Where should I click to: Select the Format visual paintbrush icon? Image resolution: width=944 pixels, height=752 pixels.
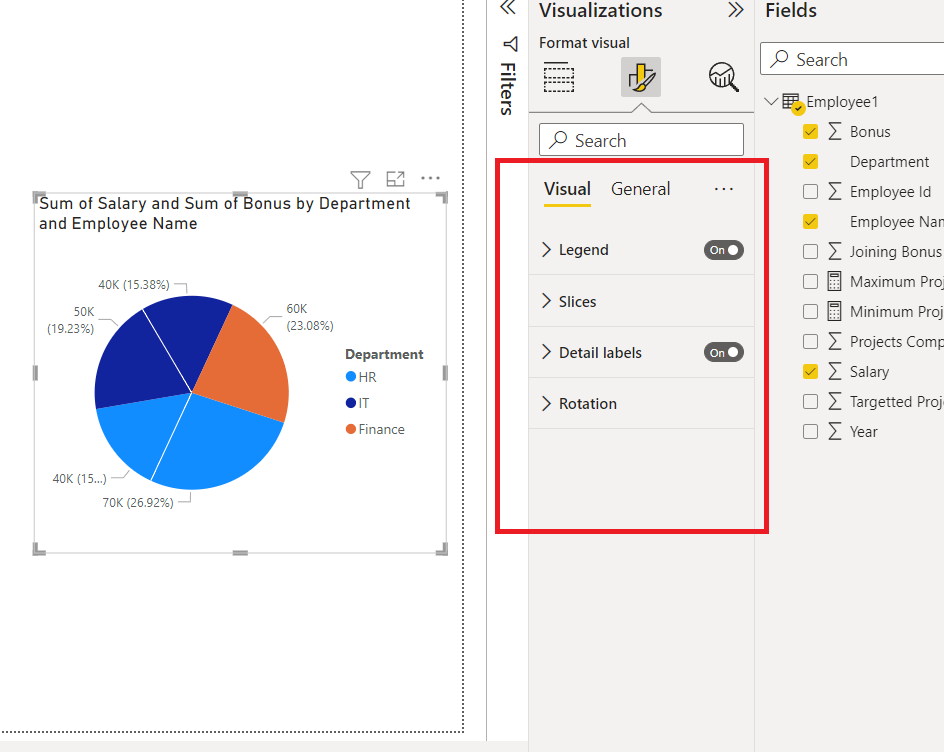click(x=641, y=77)
